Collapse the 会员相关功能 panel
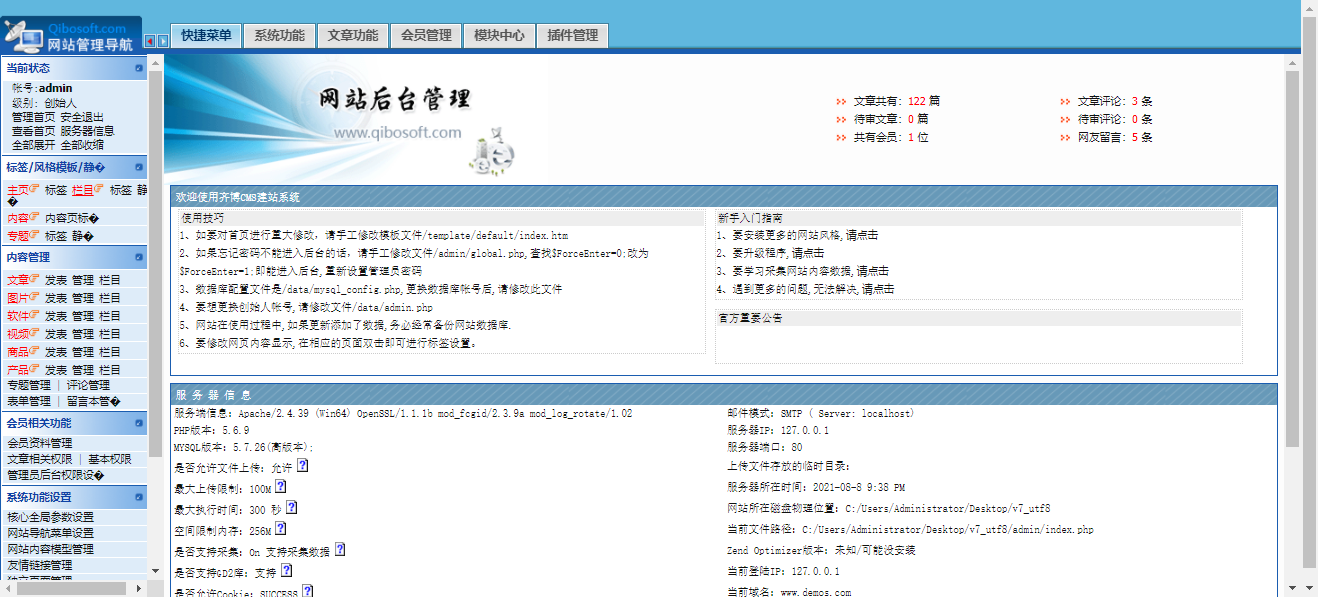1318x597 pixels. pyautogui.click(x=139, y=423)
